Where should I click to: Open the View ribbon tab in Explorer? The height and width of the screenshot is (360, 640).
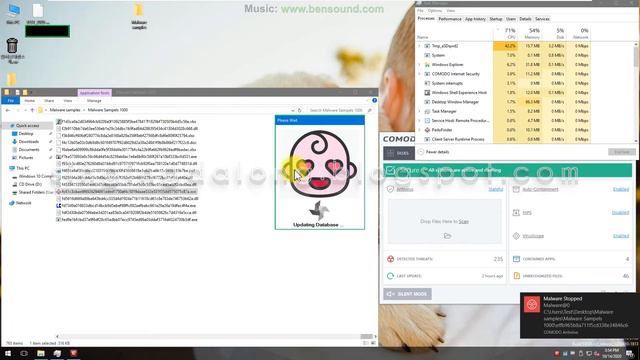(68, 100)
